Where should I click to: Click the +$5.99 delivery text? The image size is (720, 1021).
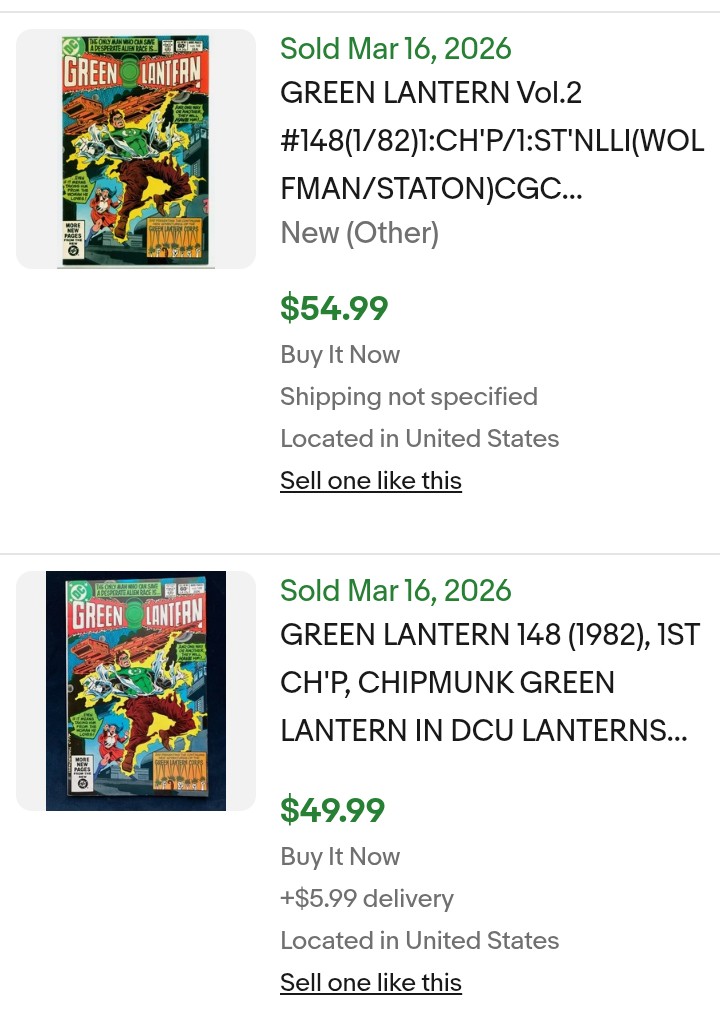pos(366,899)
